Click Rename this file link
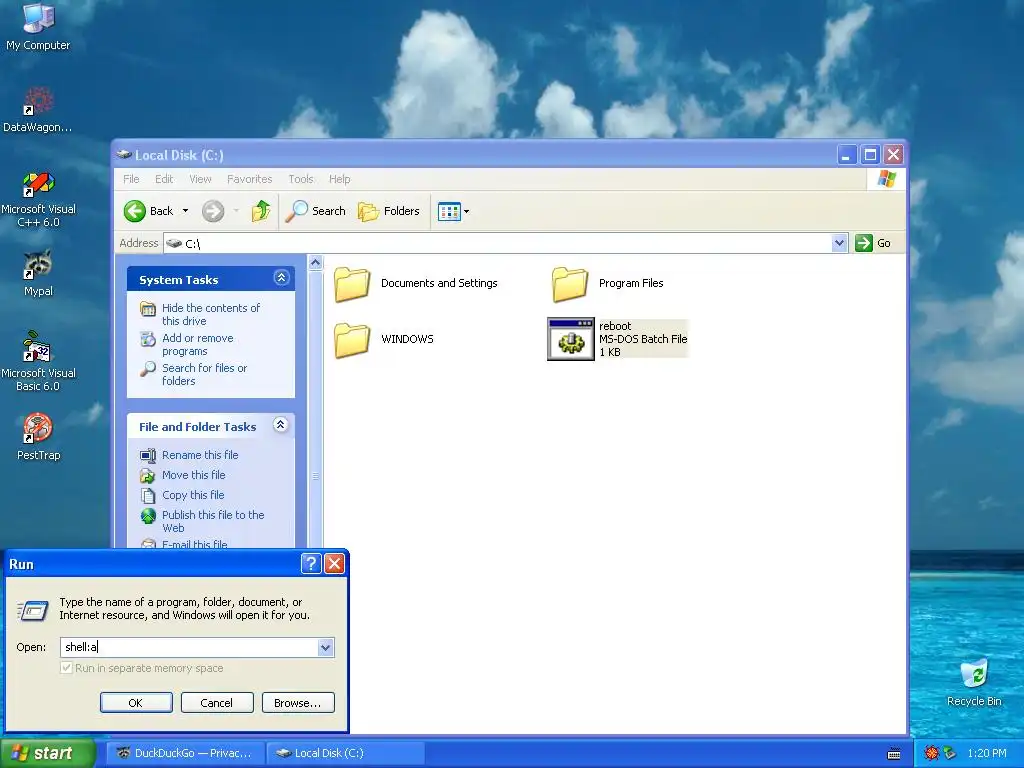Viewport: 1024px width, 768px height. [200, 455]
